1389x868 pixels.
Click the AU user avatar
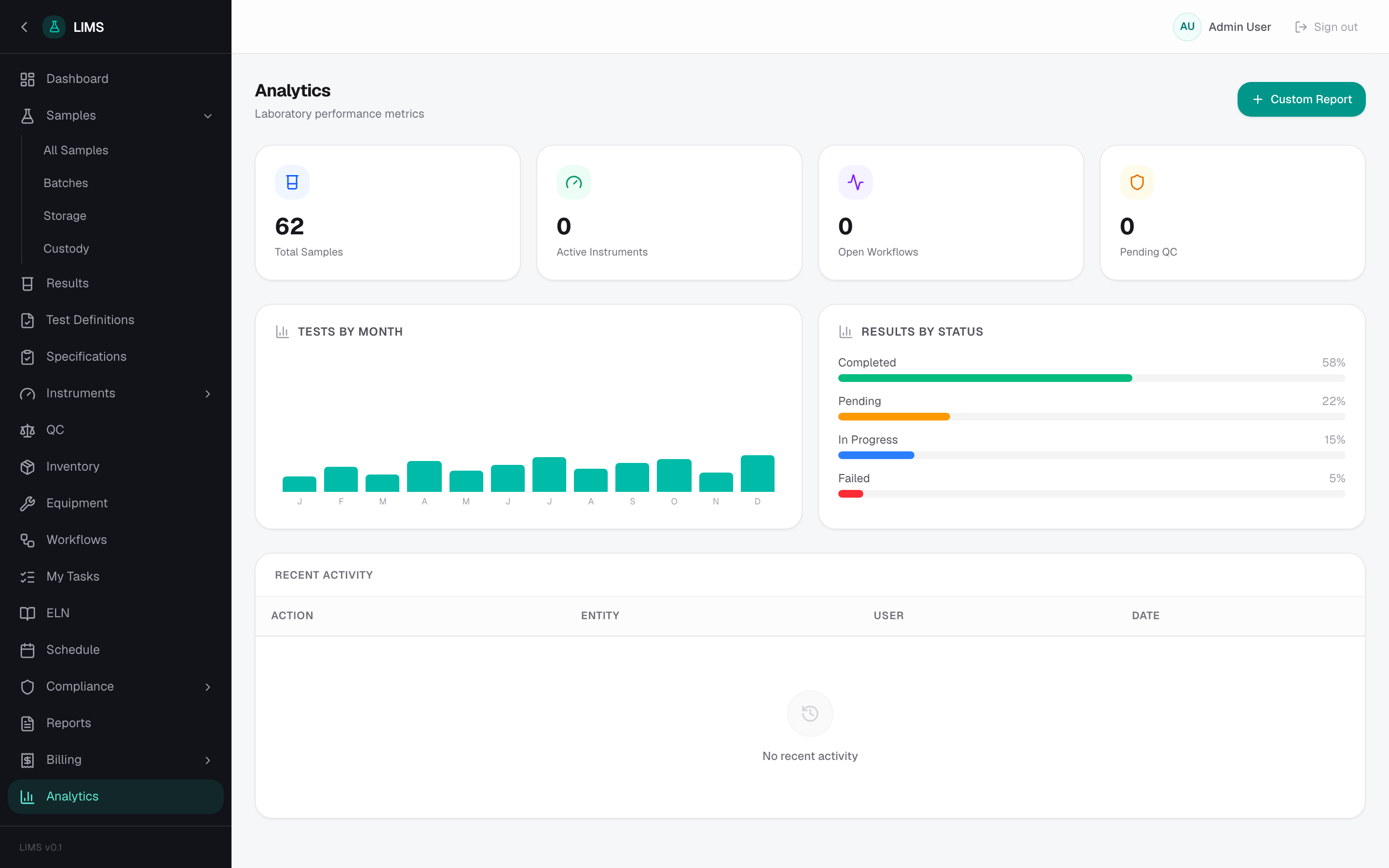click(1187, 27)
